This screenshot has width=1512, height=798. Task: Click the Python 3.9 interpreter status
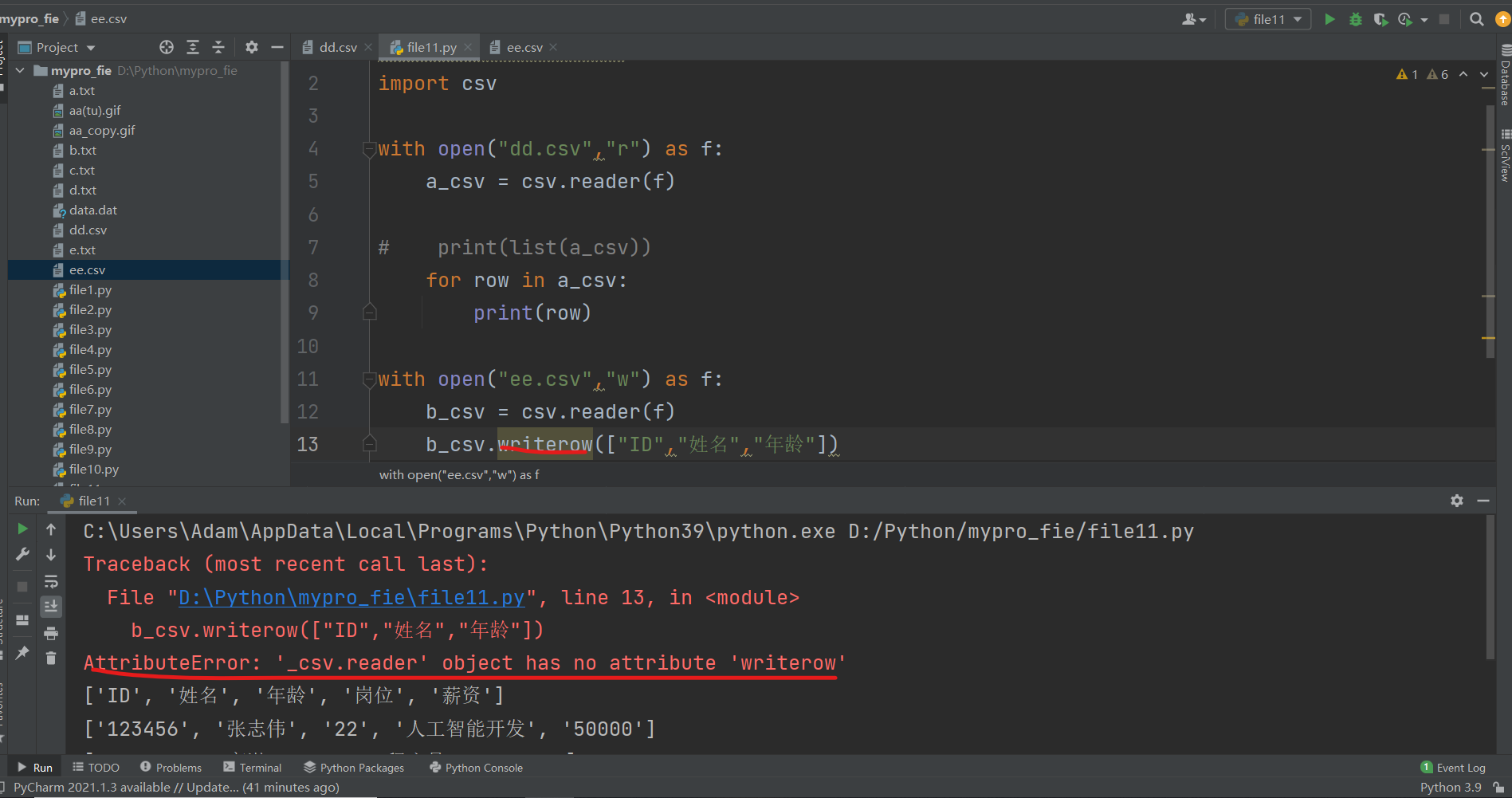pyautogui.click(x=1451, y=787)
